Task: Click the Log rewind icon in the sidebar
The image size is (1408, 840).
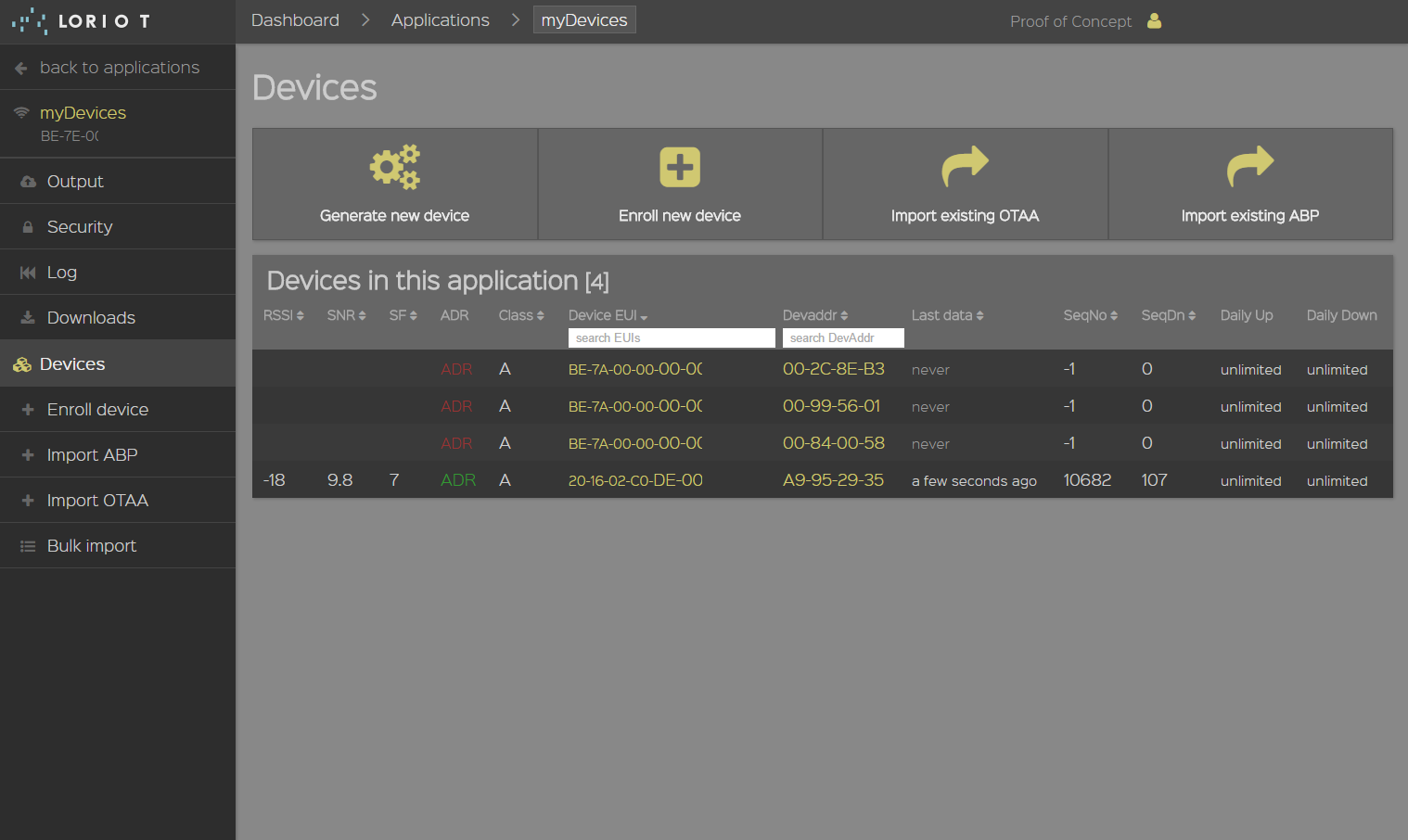Action: coord(28,273)
